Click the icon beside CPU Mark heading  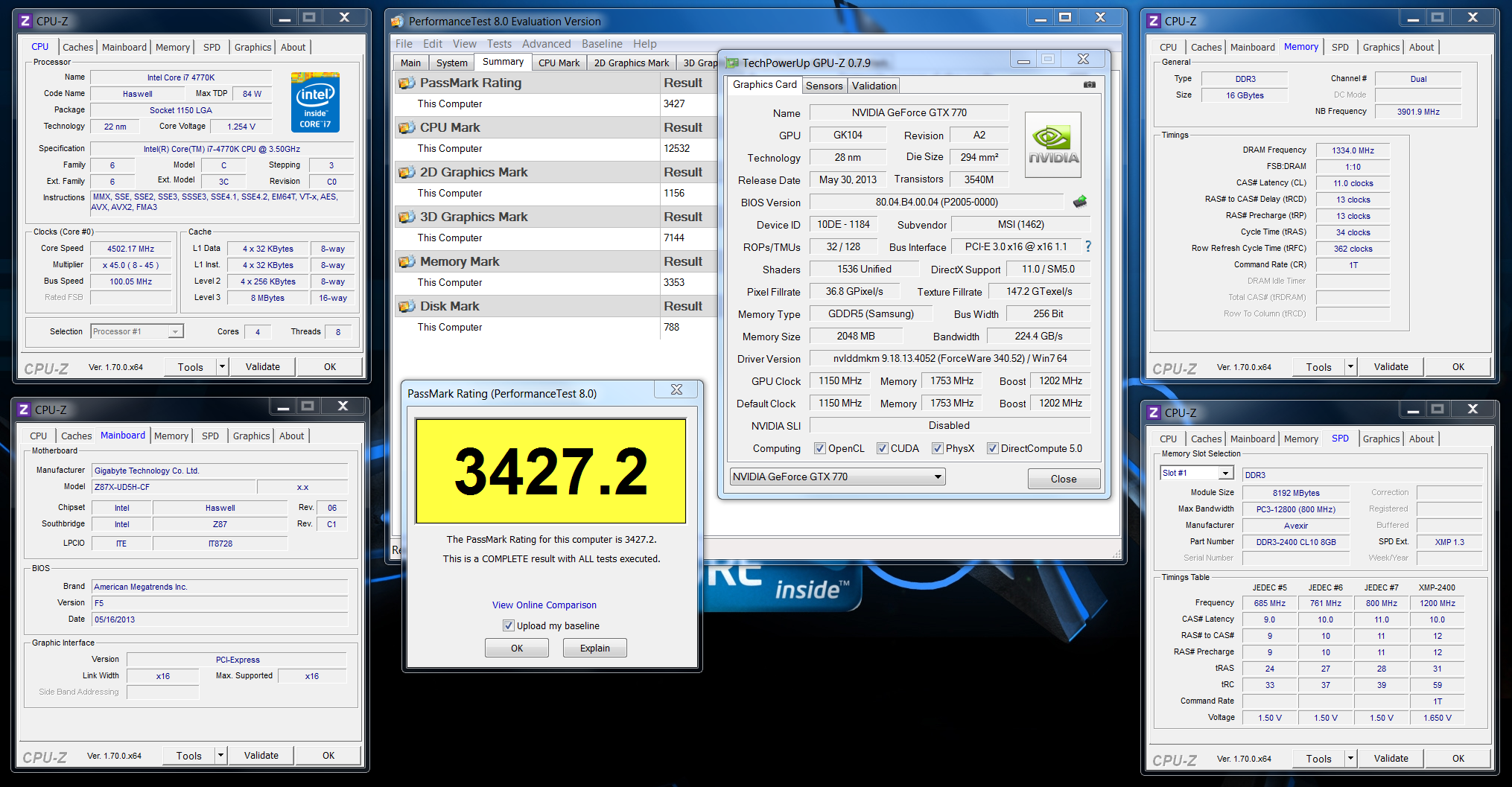click(407, 127)
